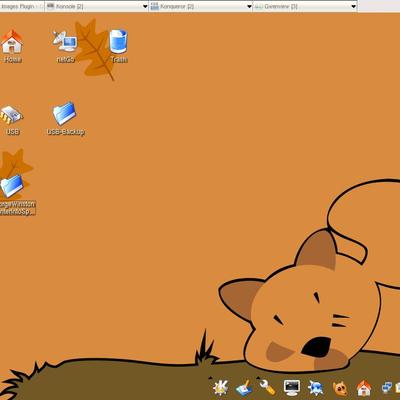This screenshot has width=400, height=400.
Task: Select the USB-Backup label text
Action: point(66,132)
